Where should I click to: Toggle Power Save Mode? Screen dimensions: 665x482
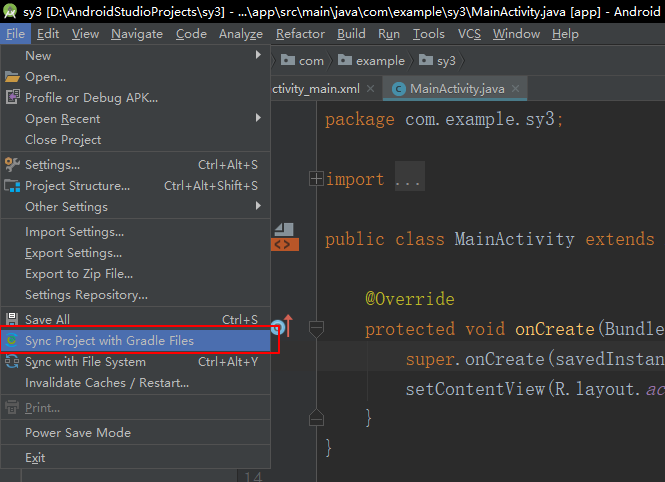(135, 432)
